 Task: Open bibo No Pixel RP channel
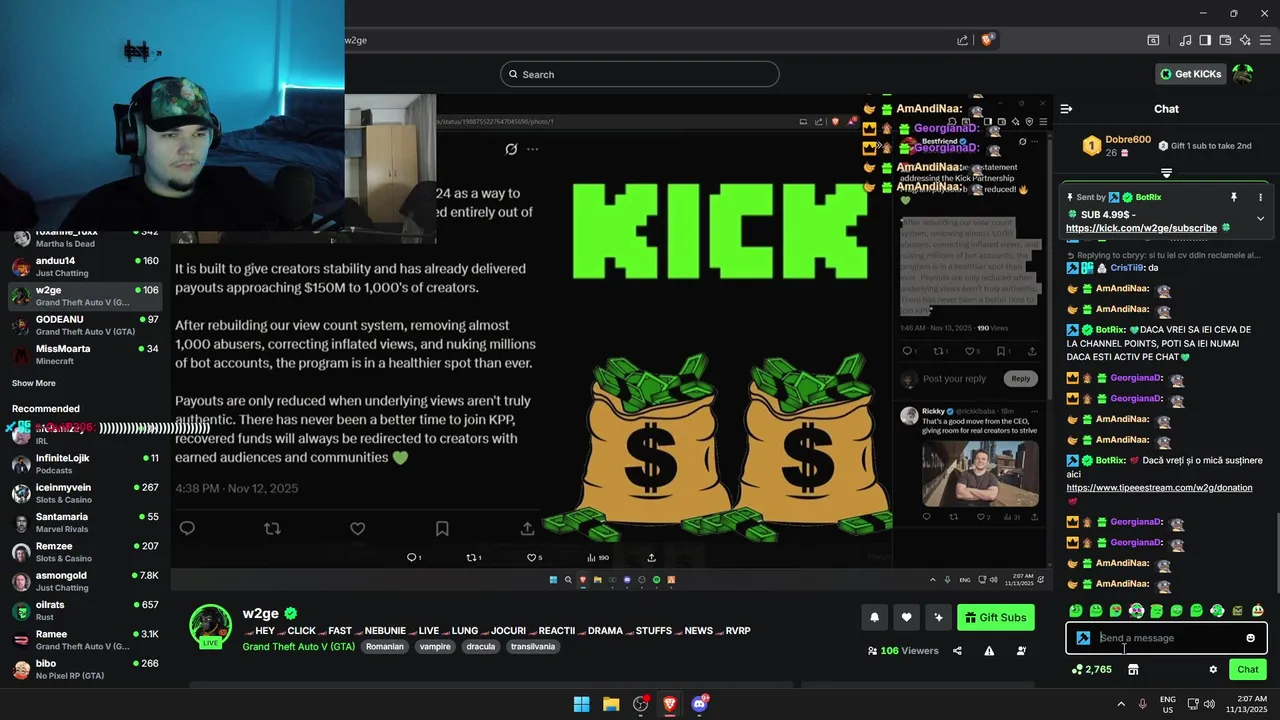(85, 669)
